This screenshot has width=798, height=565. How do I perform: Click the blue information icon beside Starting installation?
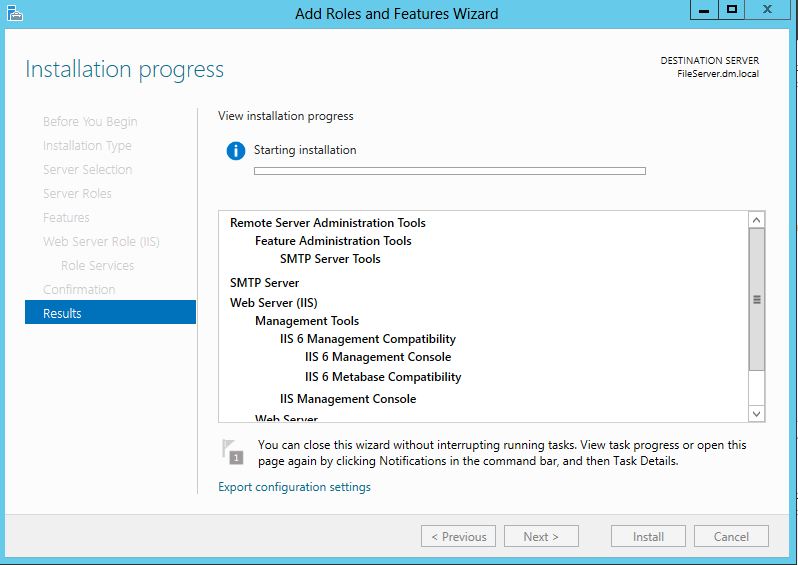coord(235,151)
